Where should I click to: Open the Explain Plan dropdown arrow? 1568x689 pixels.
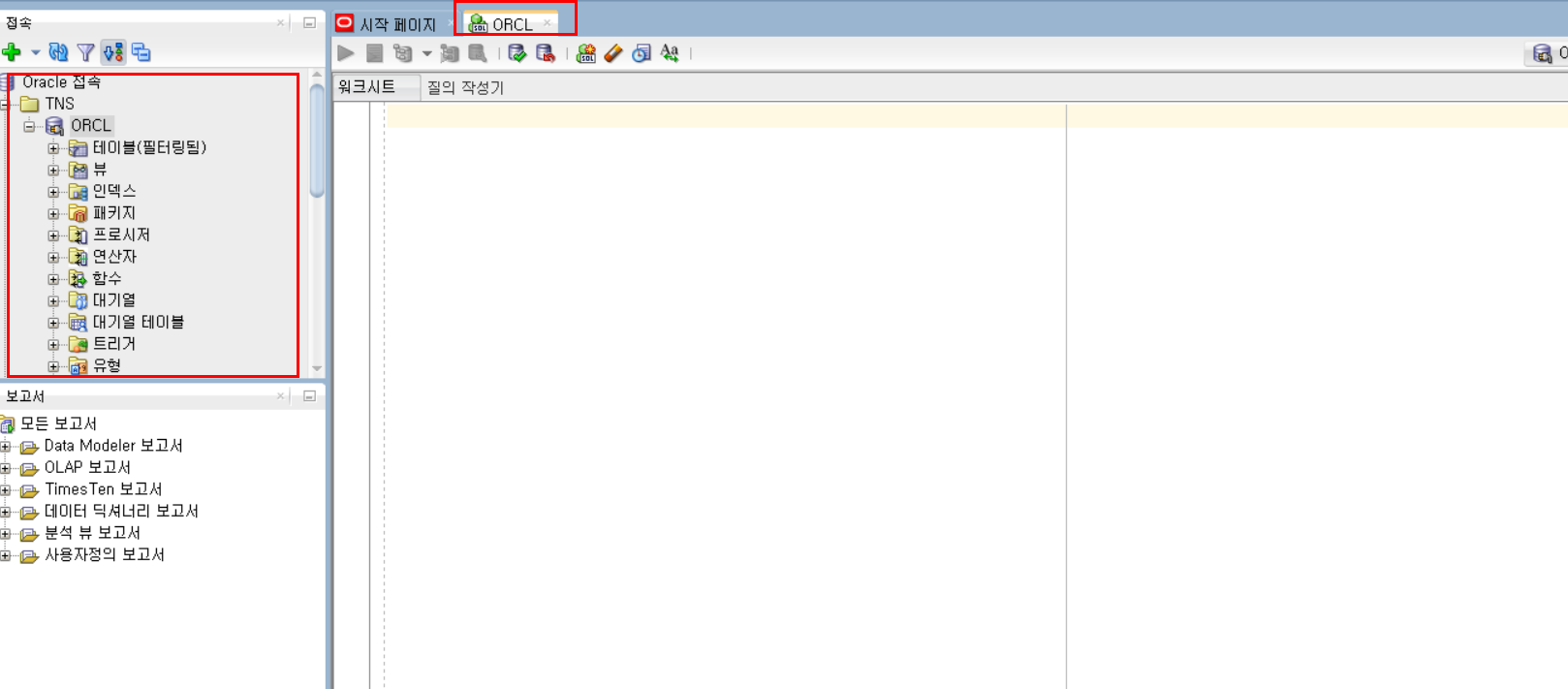click(x=426, y=53)
